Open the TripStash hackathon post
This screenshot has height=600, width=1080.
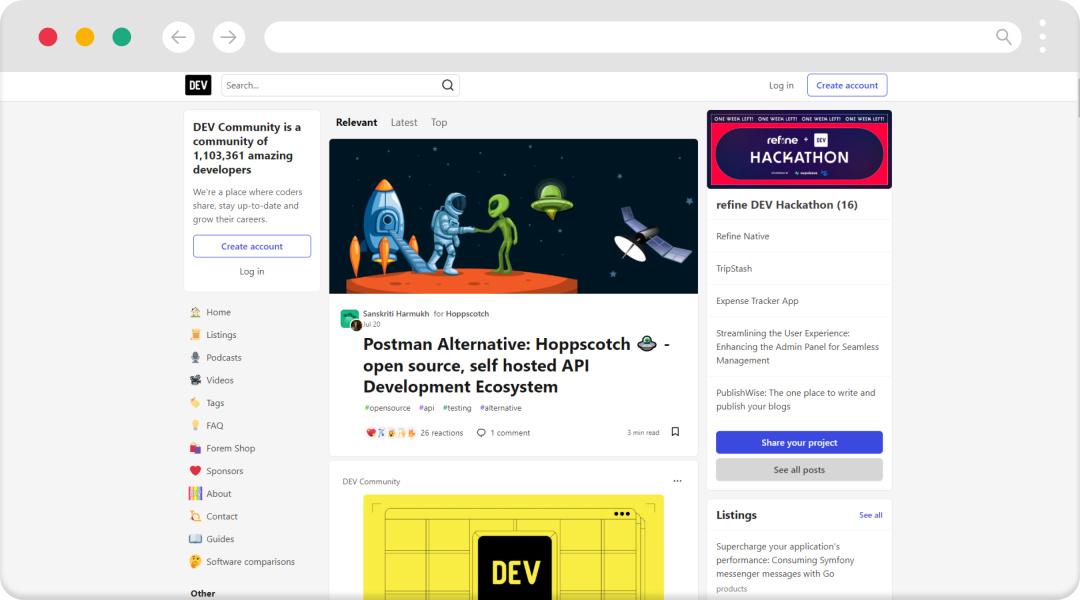click(x=734, y=269)
